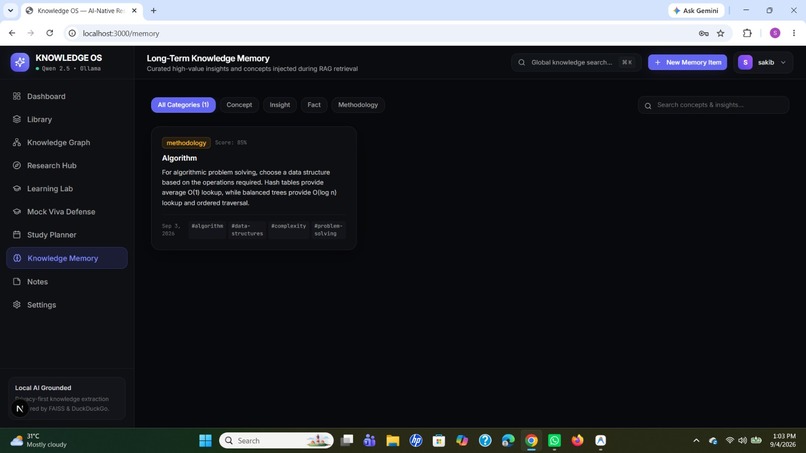Screen dimensions: 806x453
Task: Focus Search concepts & insights field
Action: [713, 105]
